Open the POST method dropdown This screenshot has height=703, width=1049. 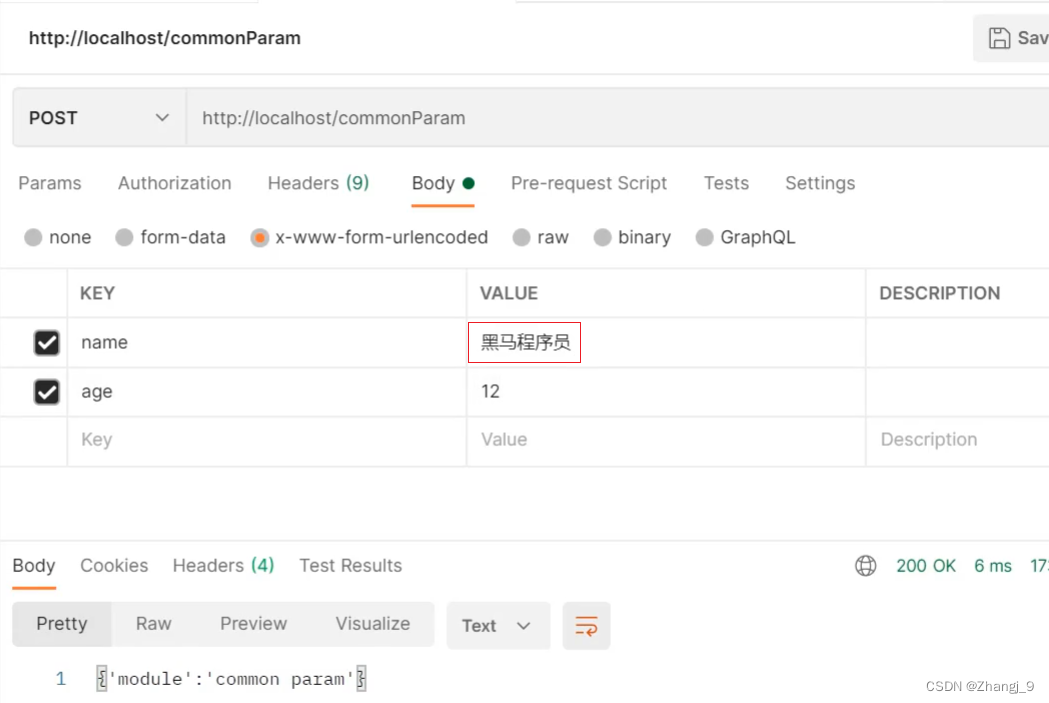click(x=99, y=118)
